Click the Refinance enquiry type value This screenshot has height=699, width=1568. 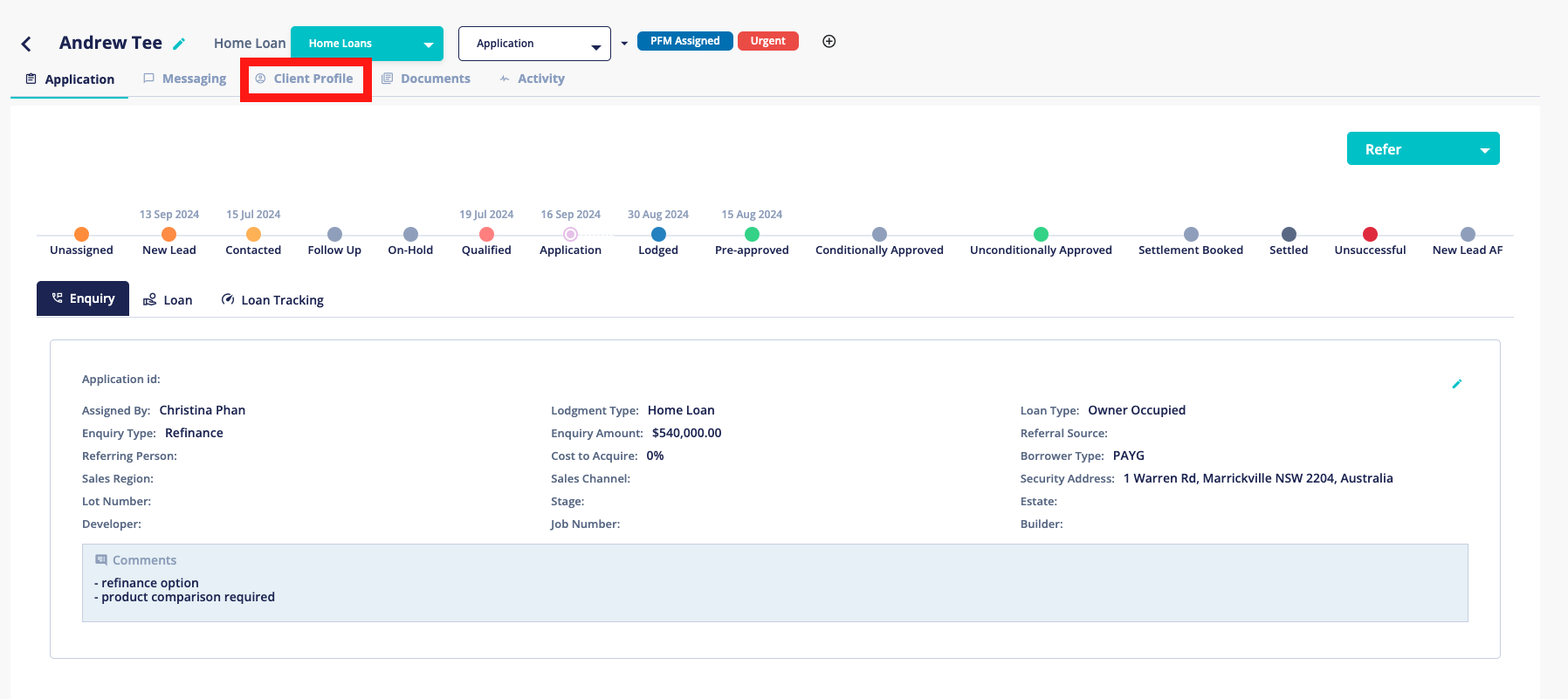pyautogui.click(x=194, y=433)
